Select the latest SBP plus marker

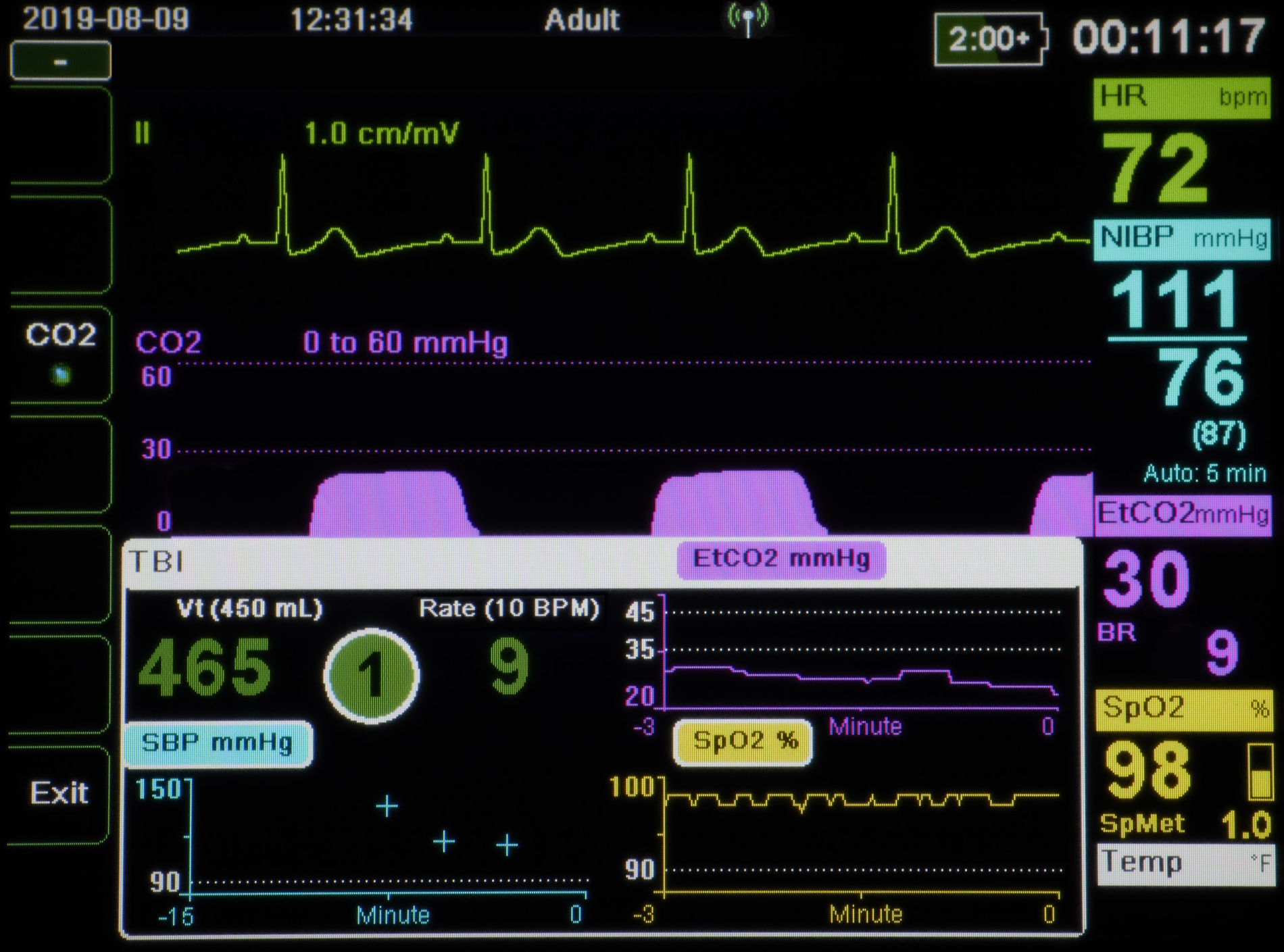(x=507, y=845)
